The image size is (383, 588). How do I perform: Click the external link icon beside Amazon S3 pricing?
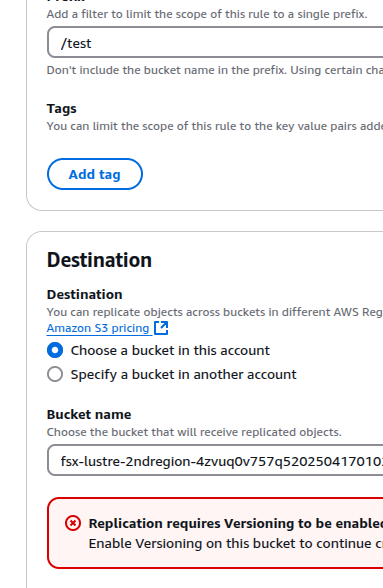[x=161, y=328]
